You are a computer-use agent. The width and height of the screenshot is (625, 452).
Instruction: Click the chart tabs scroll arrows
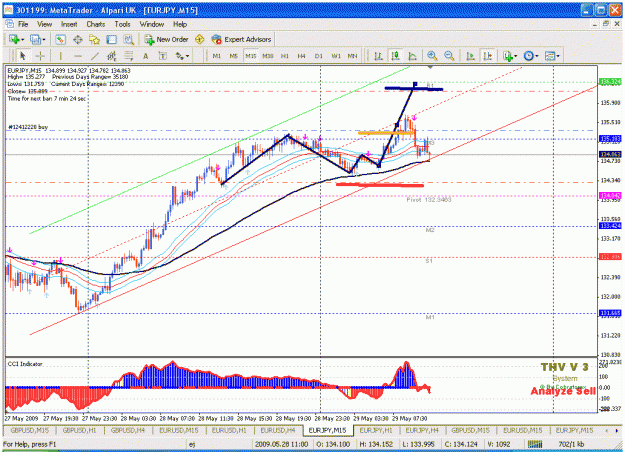coord(611,430)
